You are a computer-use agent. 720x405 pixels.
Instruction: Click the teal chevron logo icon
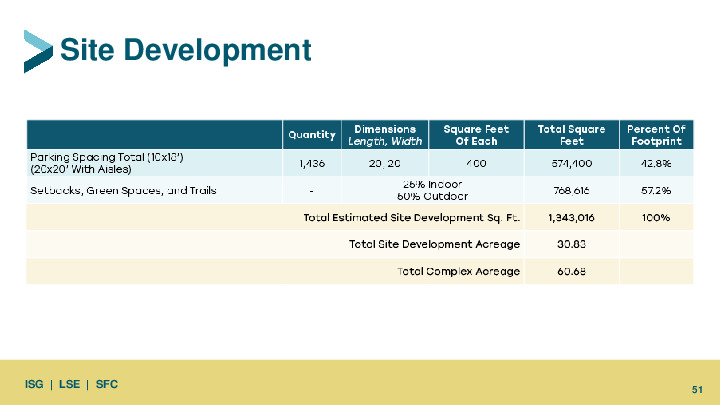(x=38, y=51)
